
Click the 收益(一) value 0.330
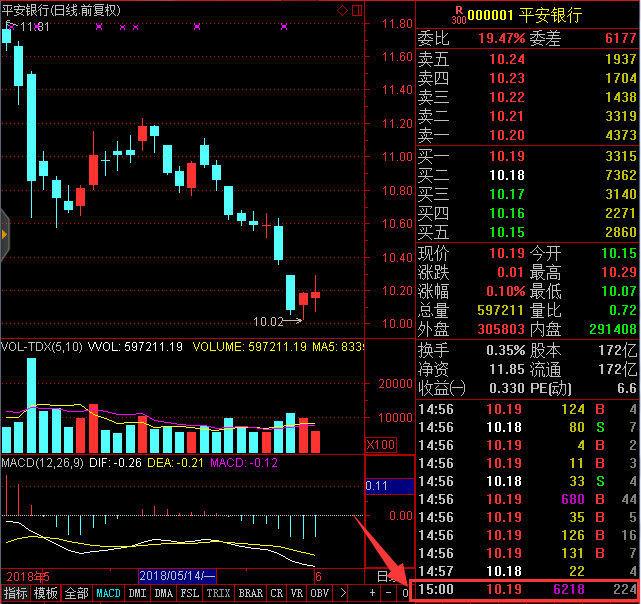pos(507,388)
